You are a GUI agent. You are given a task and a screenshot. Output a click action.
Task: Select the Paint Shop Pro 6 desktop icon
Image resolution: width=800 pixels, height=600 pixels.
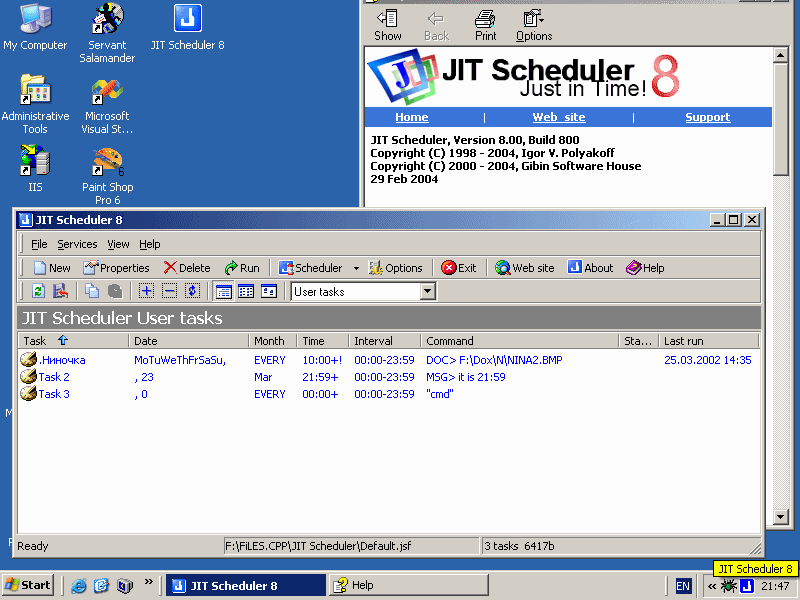(x=108, y=176)
